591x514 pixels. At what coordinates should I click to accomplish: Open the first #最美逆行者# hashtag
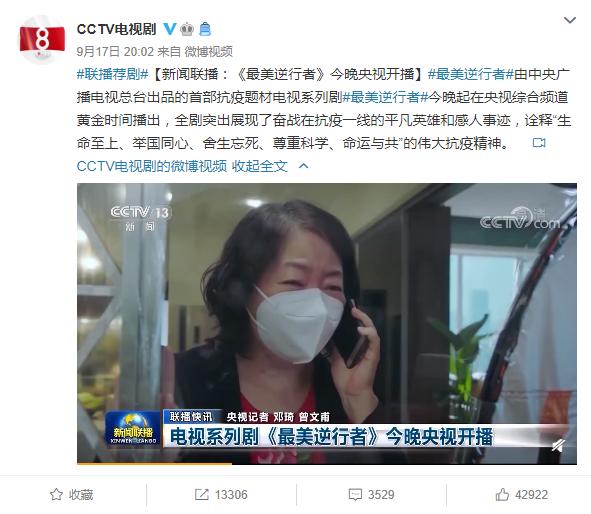[x=471, y=74]
